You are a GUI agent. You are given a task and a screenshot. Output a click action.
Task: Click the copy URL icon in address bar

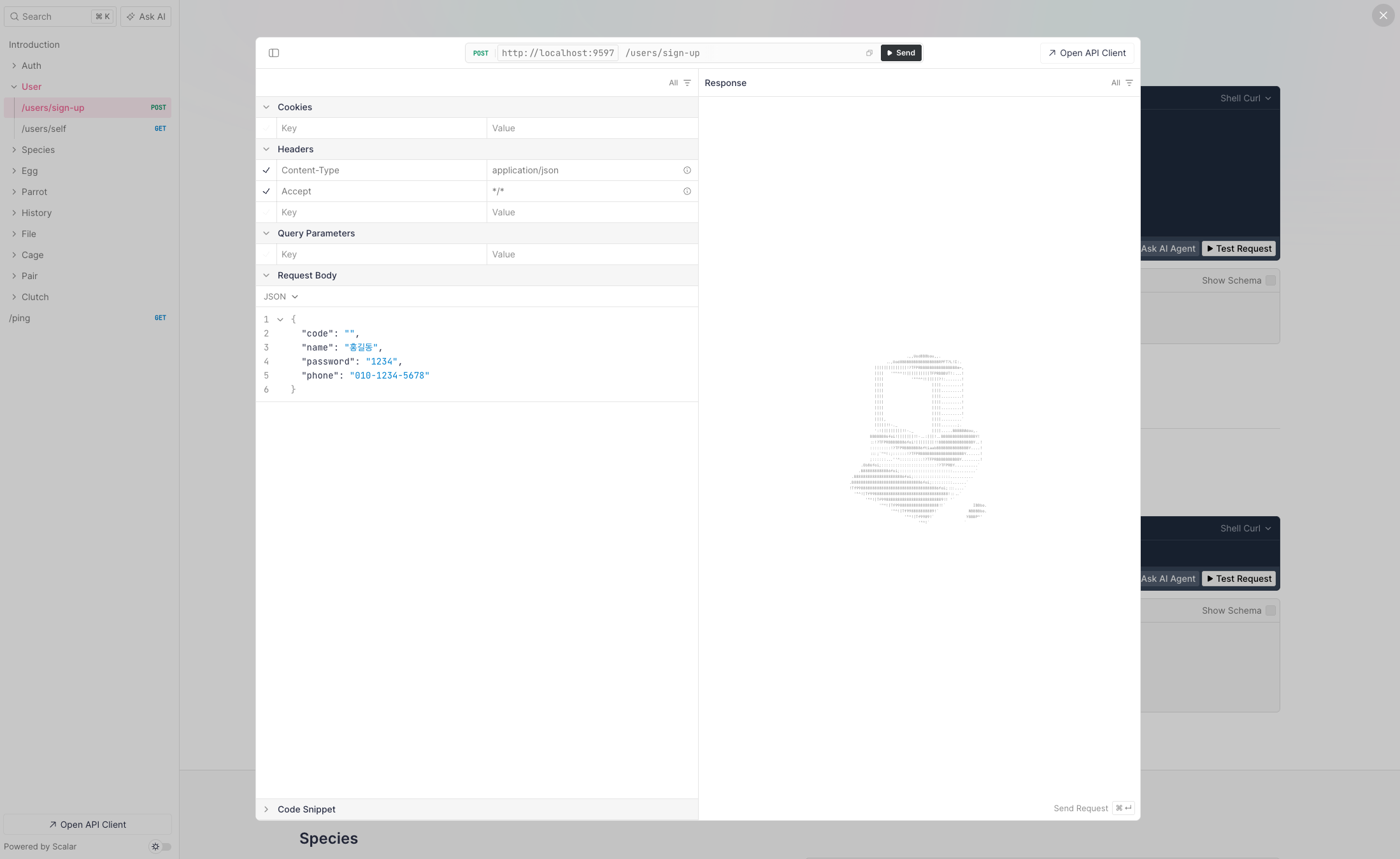[869, 53]
